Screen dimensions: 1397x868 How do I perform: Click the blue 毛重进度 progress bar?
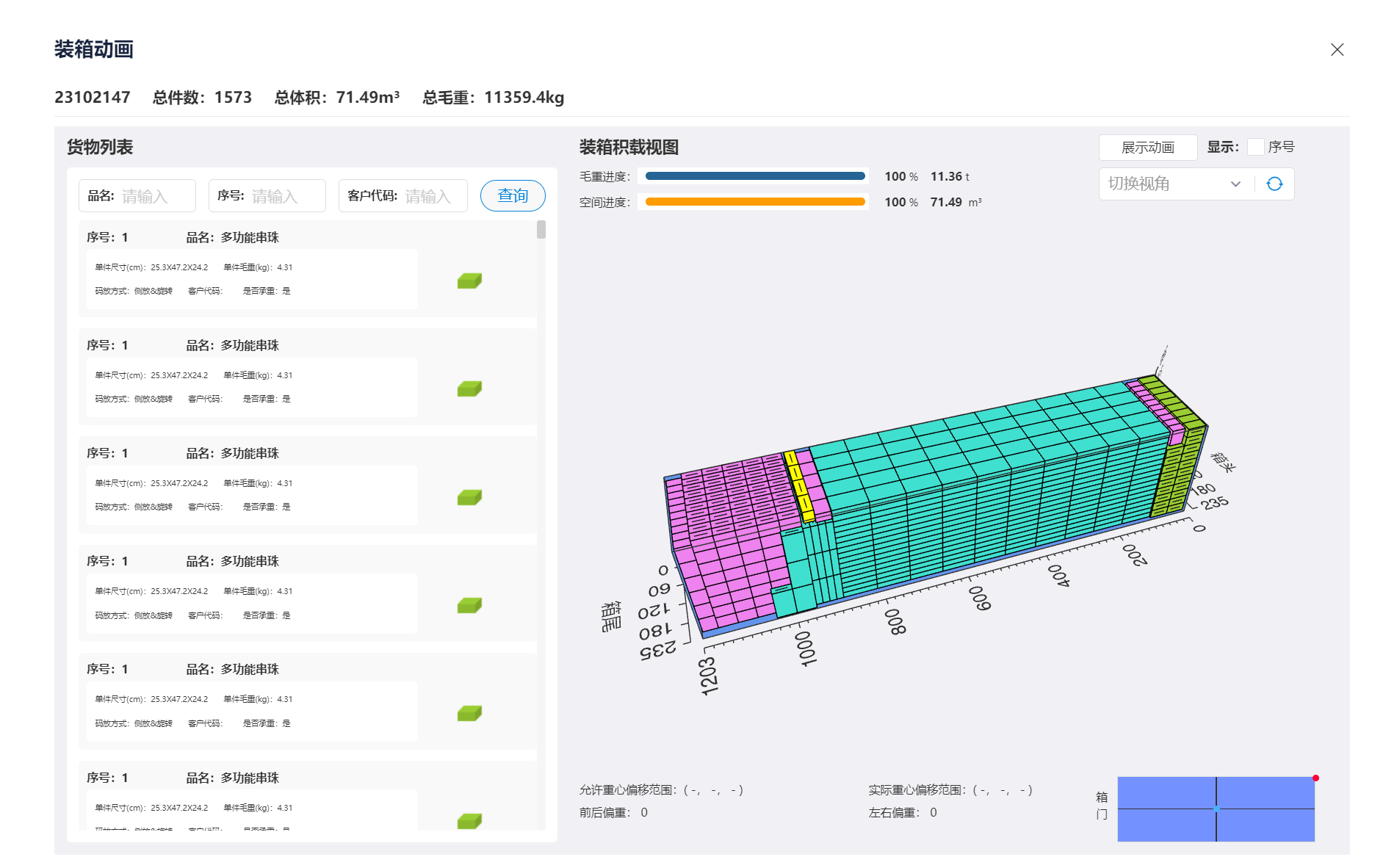coord(755,176)
